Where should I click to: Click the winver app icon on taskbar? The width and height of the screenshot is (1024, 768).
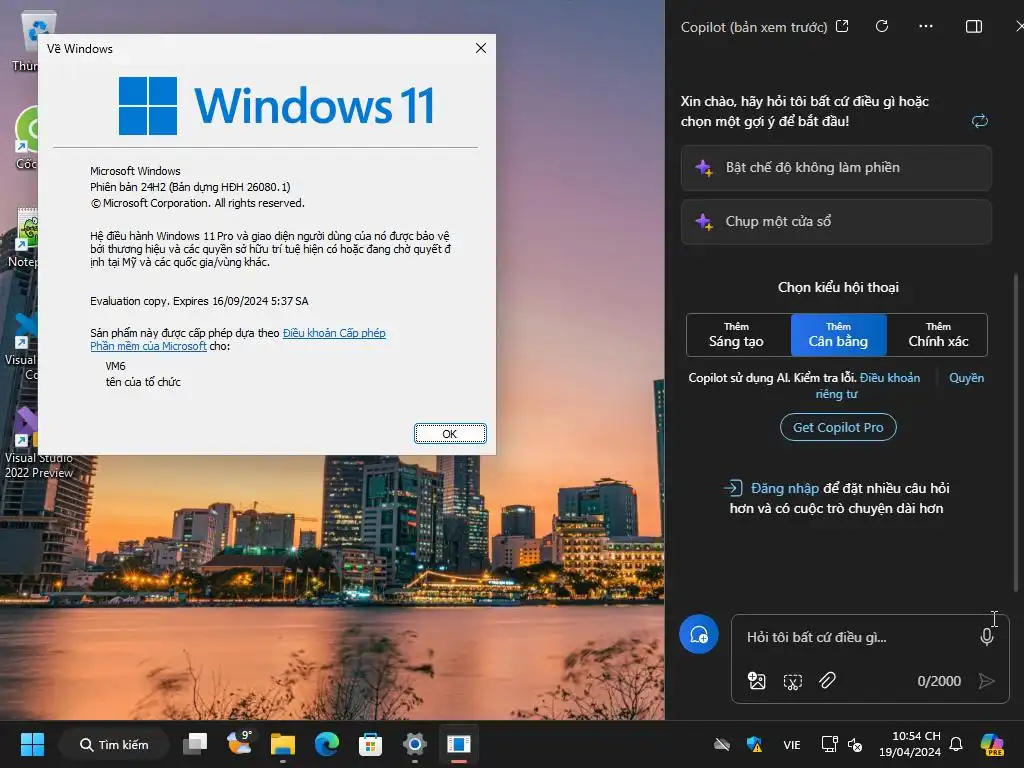tap(458, 744)
